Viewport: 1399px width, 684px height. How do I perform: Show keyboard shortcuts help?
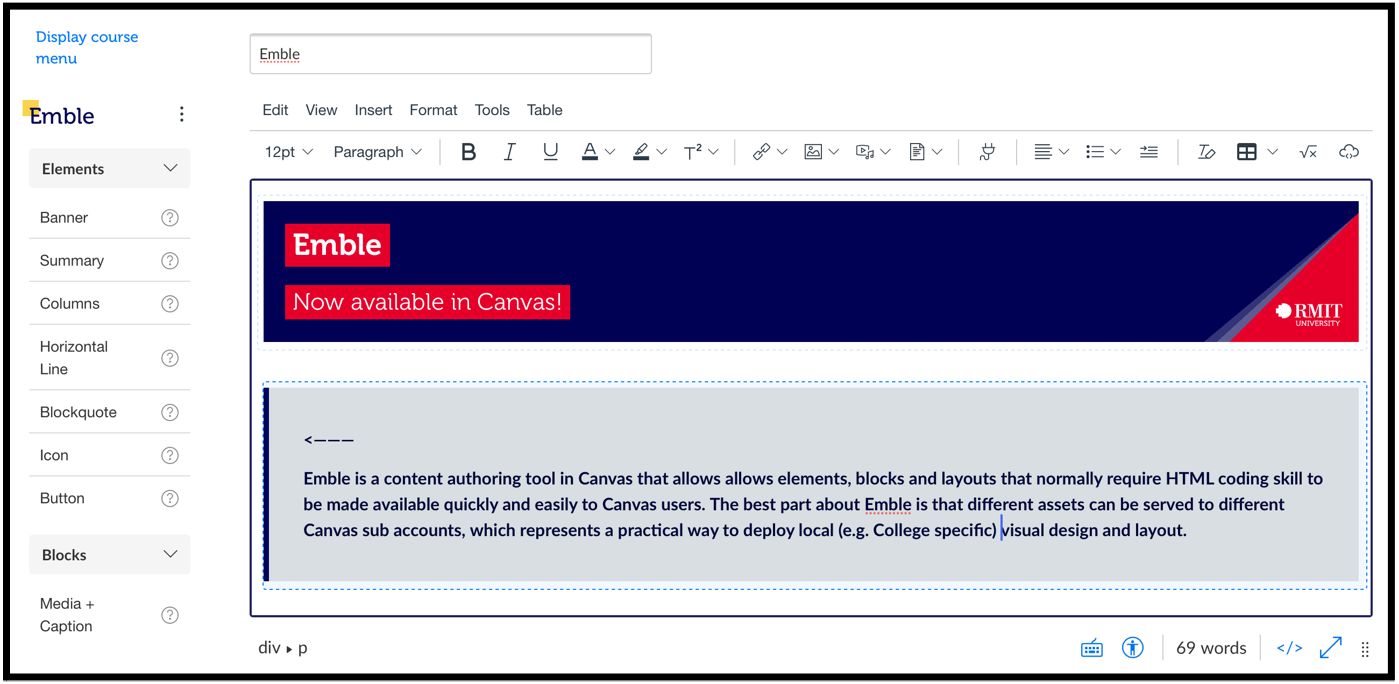coord(1092,647)
